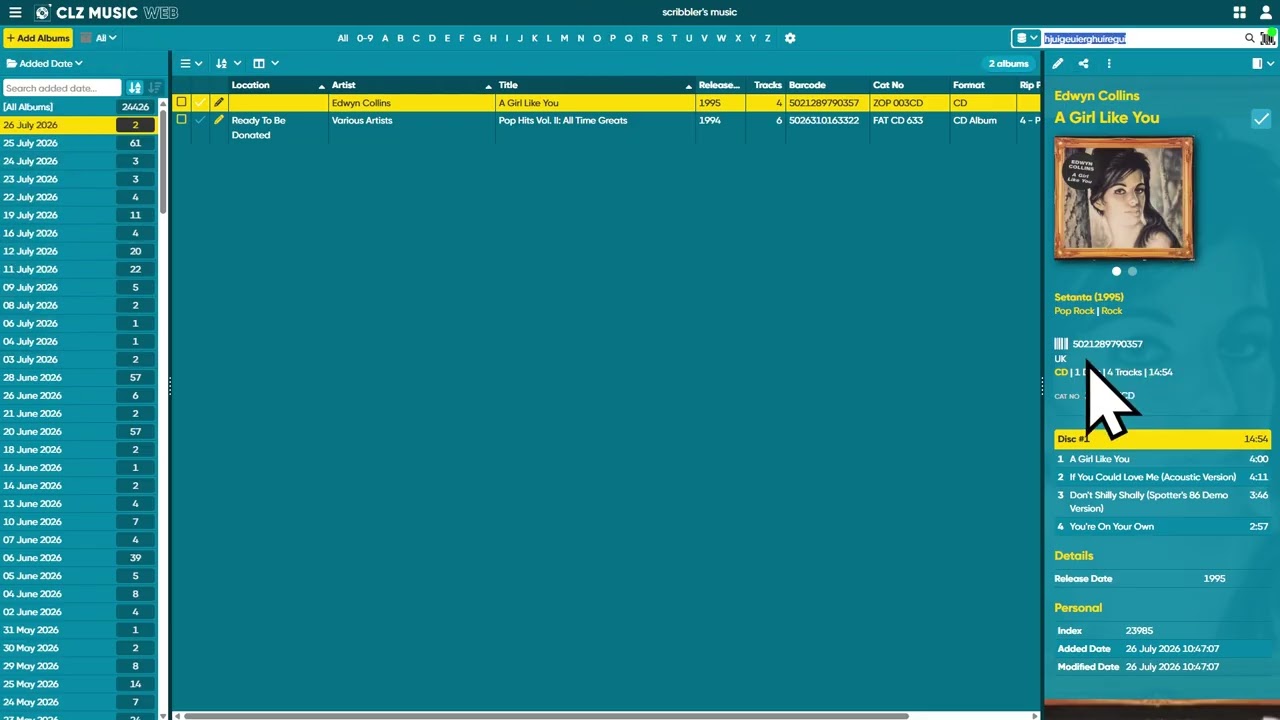Viewport: 1280px width, 720px height.
Task: Open the Setanta (1995) label link
Action: point(1089,297)
